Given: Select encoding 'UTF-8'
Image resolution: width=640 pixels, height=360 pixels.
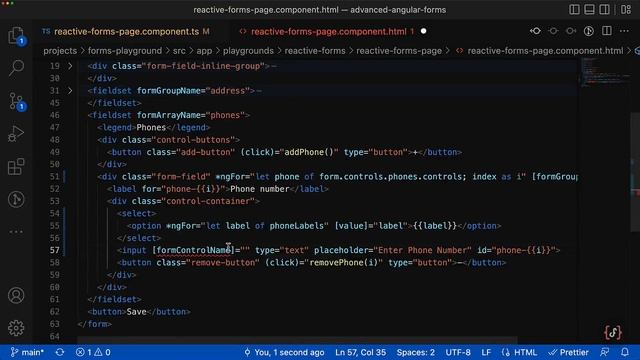Looking at the screenshot, I should pyautogui.click(x=458, y=352).
